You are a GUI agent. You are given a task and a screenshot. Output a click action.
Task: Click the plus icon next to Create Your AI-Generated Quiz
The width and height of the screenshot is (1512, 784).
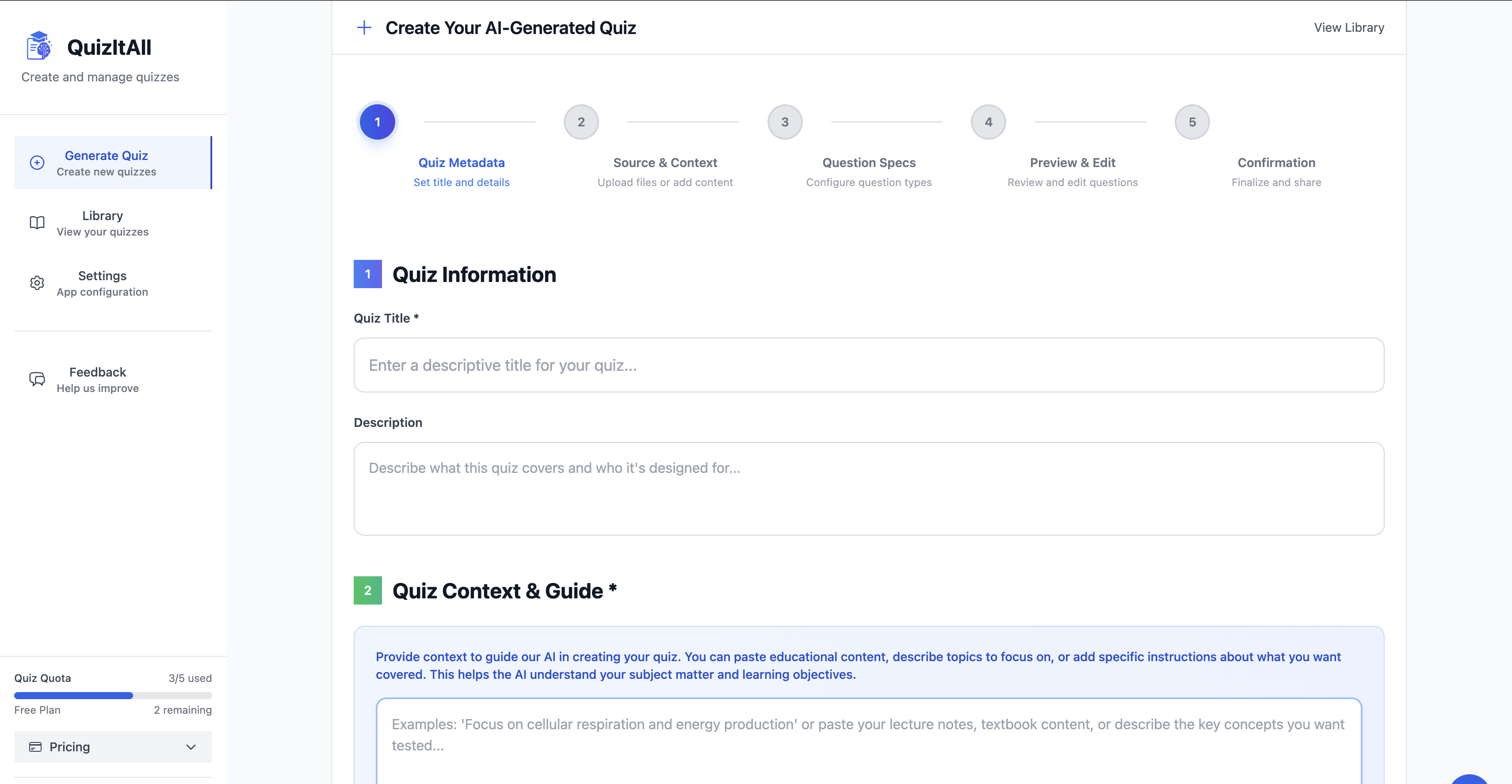[364, 27]
